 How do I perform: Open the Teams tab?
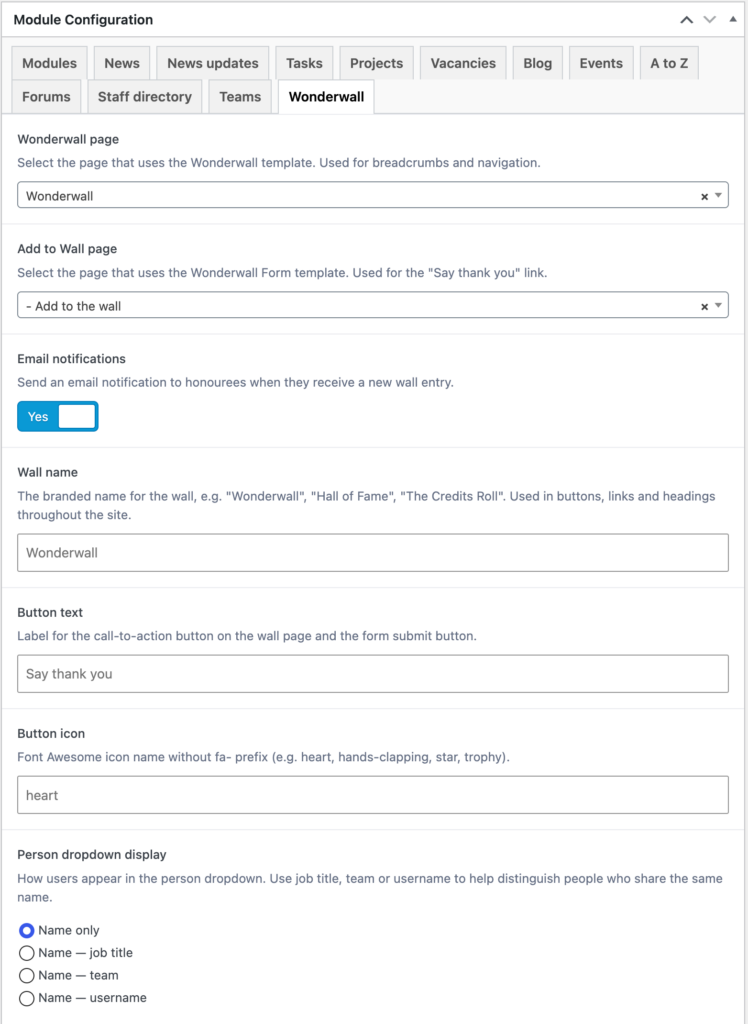[x=240, y=97]
